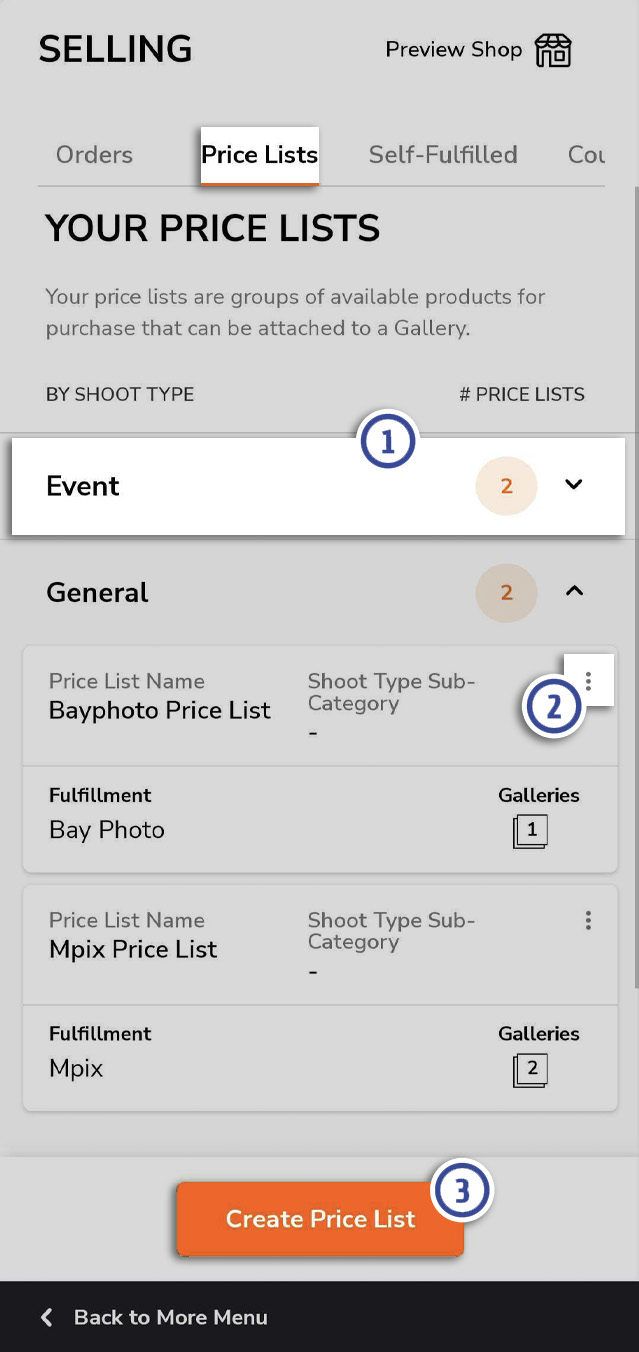Open the Bayphoto Price List card
The height and width of the screenshot is (1352, 639).
tap(320, 759)
